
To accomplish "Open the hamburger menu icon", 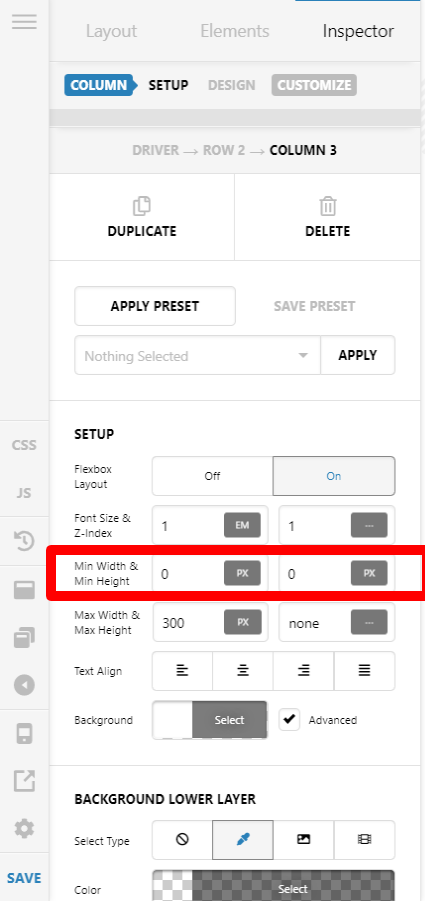I will point(24,22).
